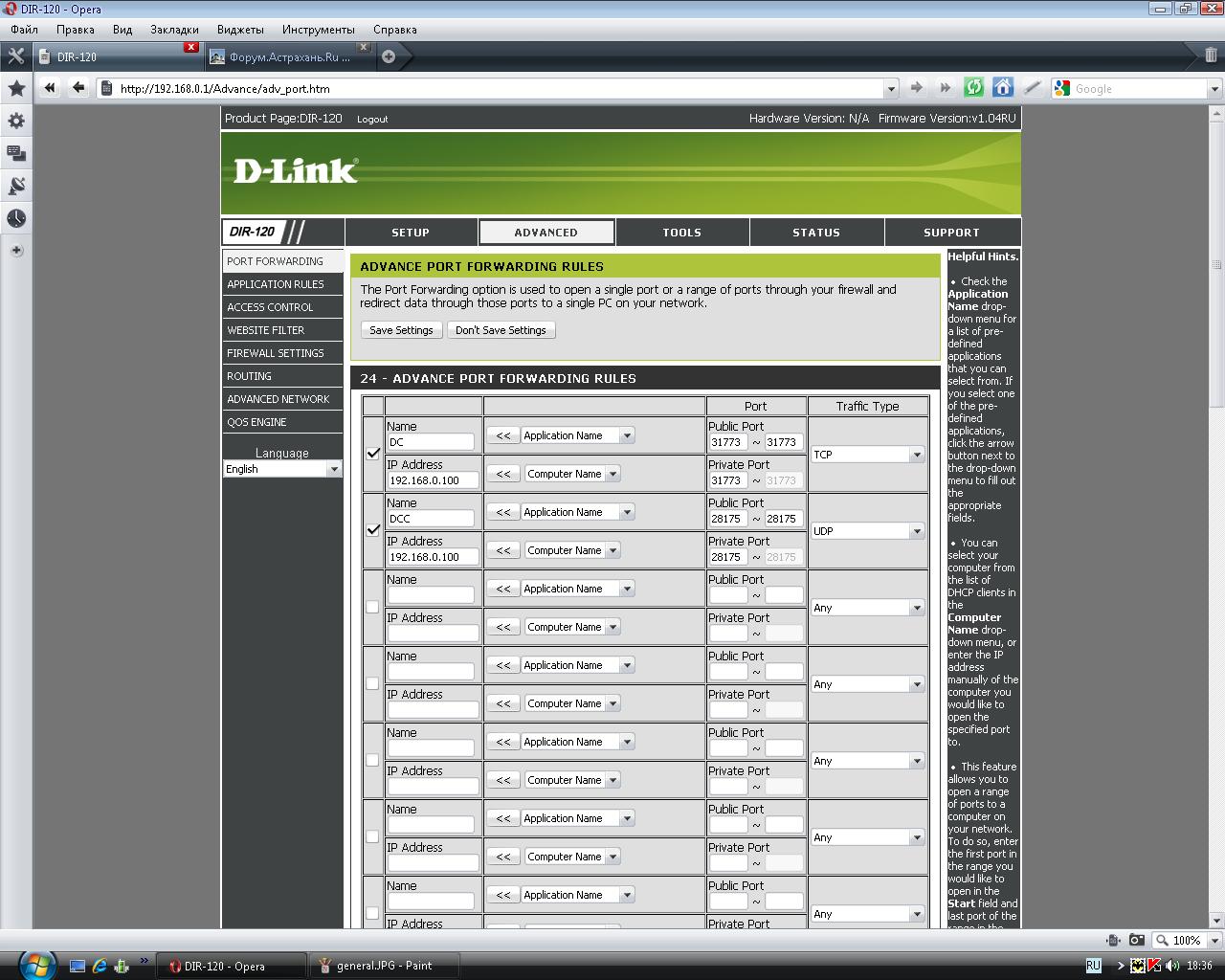Add a panel with sidebar plus icon
The image size is (1225, 980).
click(x=16, y=251)
